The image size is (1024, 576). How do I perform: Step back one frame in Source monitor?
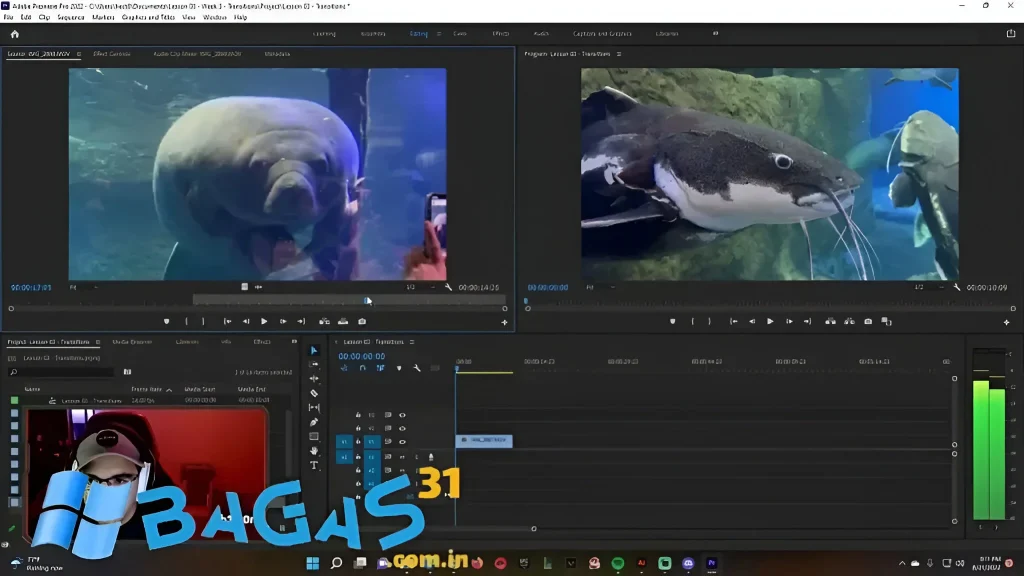tap(246, 321)
